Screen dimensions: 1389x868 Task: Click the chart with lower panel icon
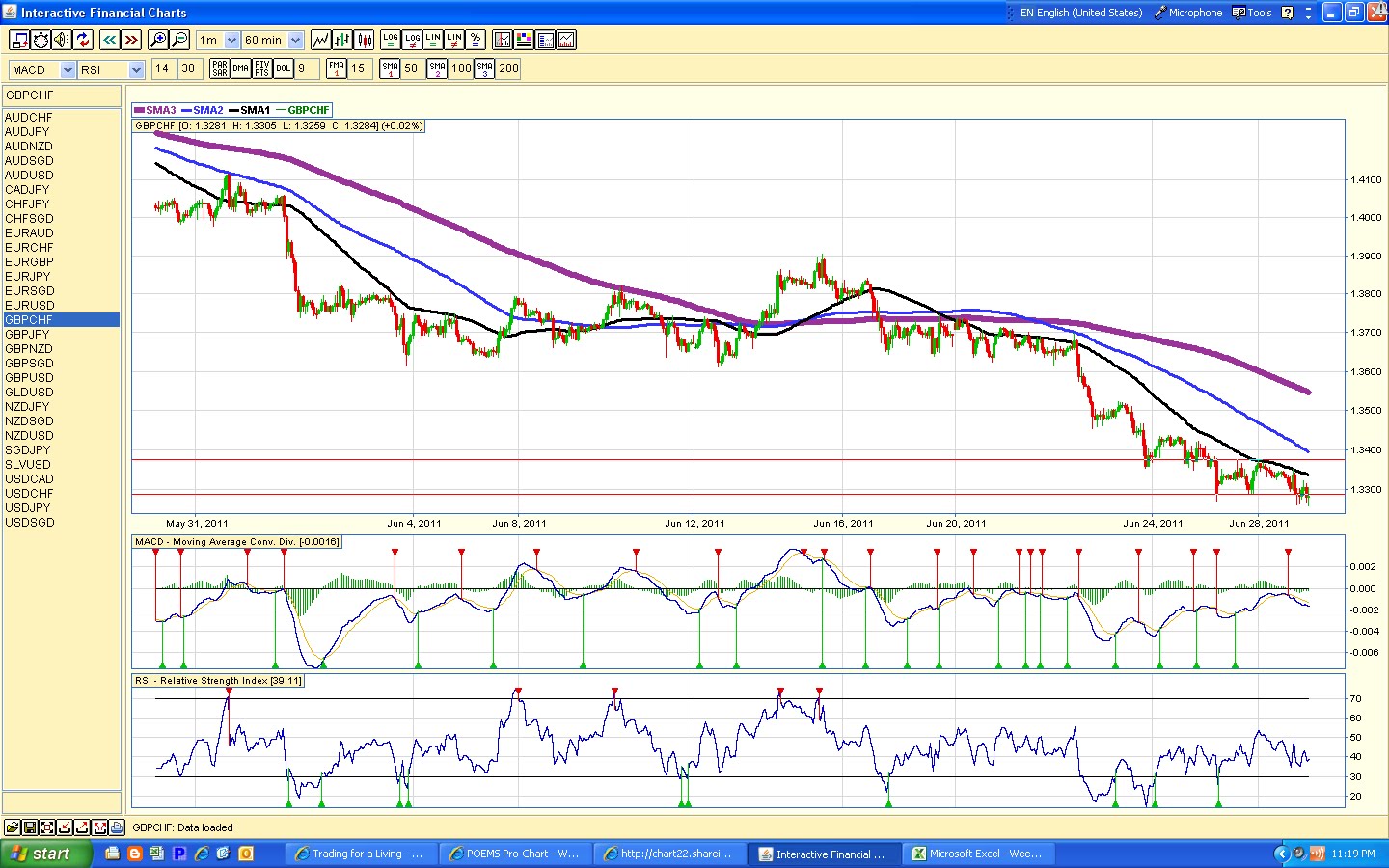[566, 40]
